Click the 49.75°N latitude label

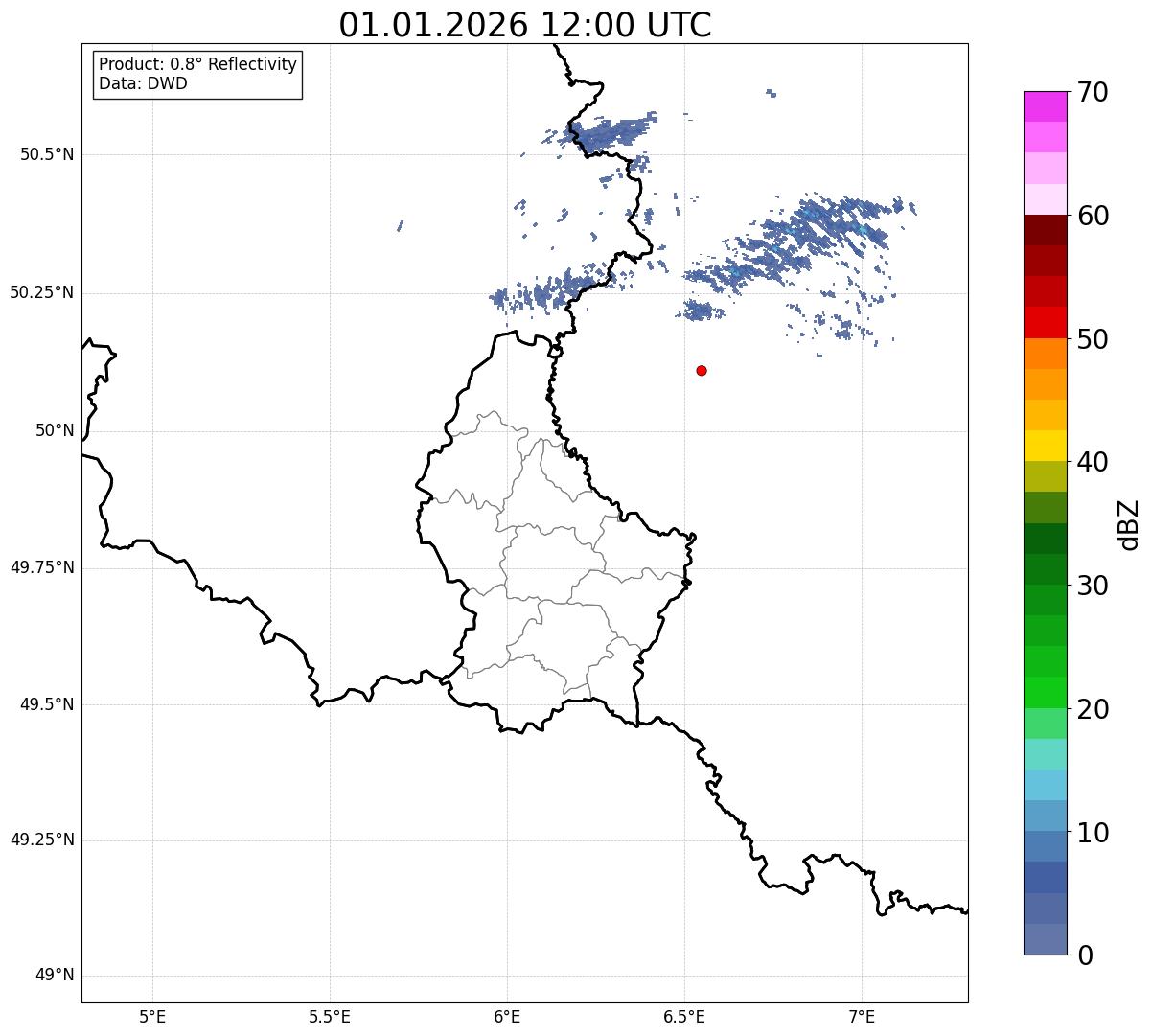[41, 567]
